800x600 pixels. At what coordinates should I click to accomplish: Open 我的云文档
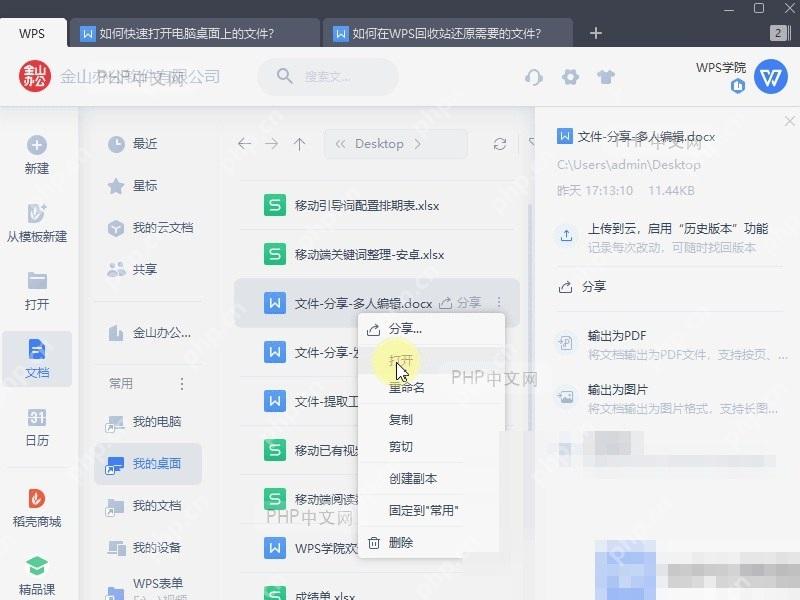pyautogui.click(x=148, y=228)
